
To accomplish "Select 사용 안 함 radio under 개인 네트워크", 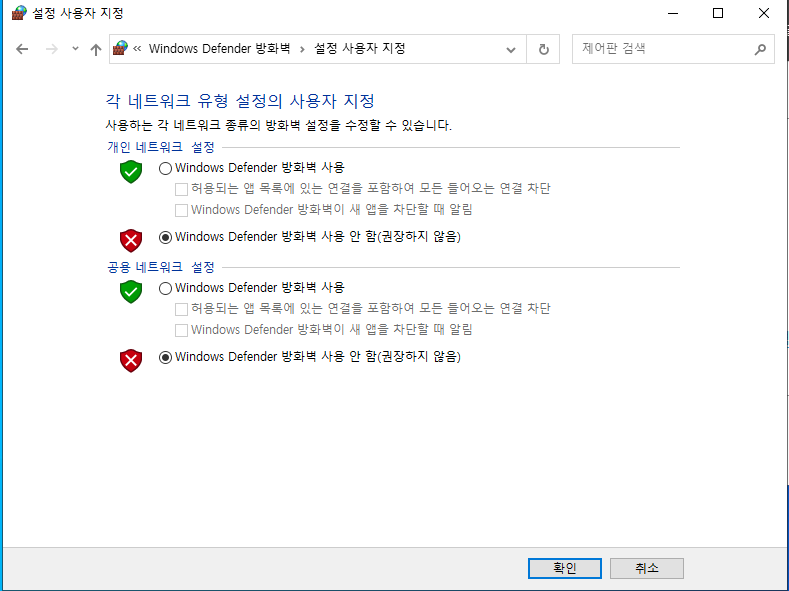I will coord(165,237).
